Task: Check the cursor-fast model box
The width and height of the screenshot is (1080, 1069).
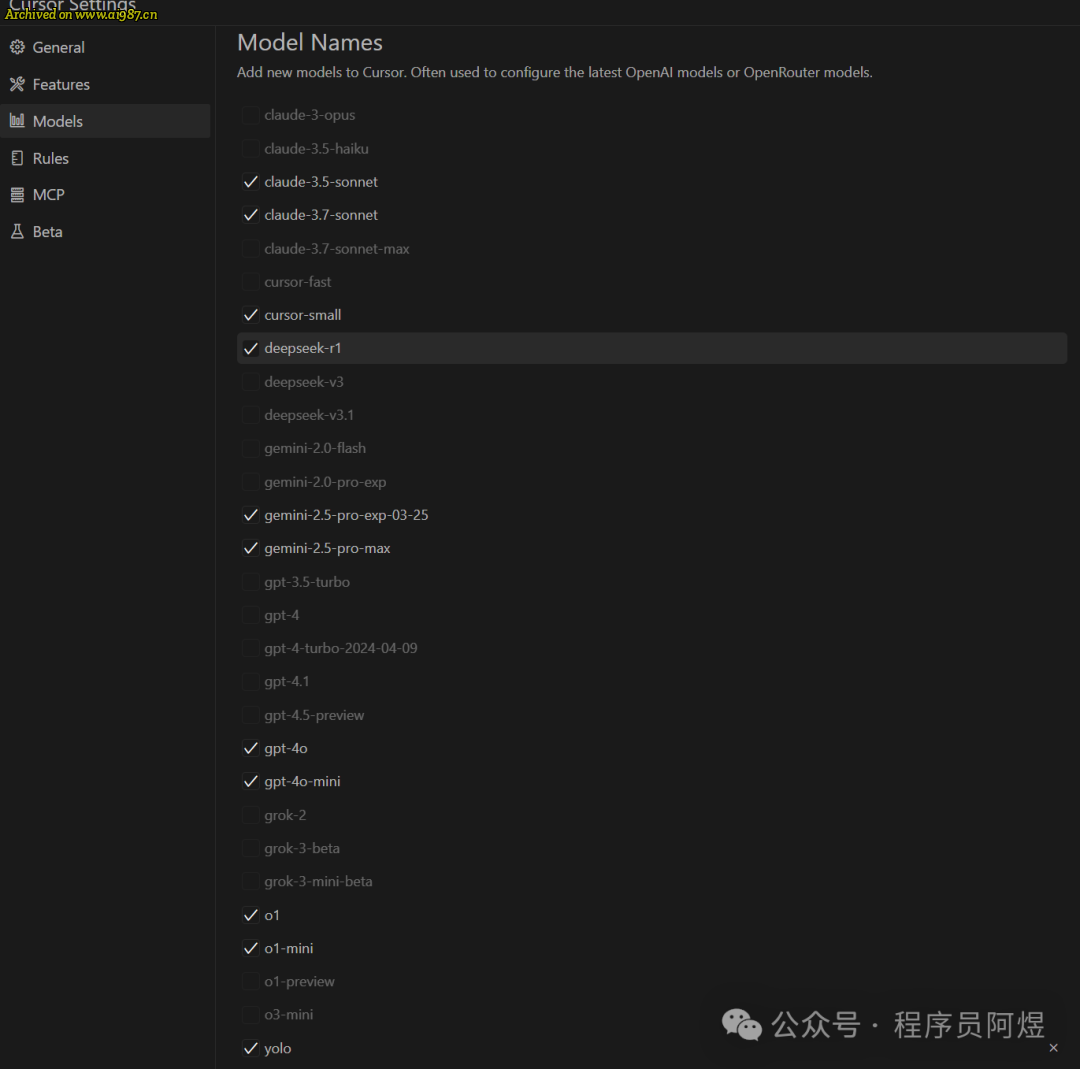Action: (251, 282)
